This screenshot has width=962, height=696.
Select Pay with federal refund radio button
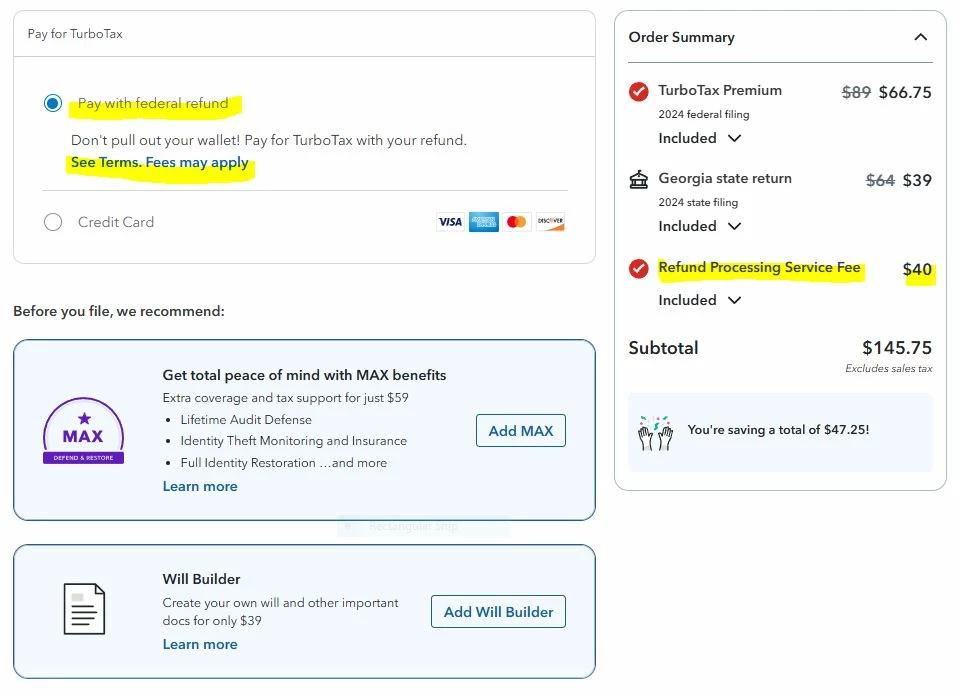coord(53,103)
